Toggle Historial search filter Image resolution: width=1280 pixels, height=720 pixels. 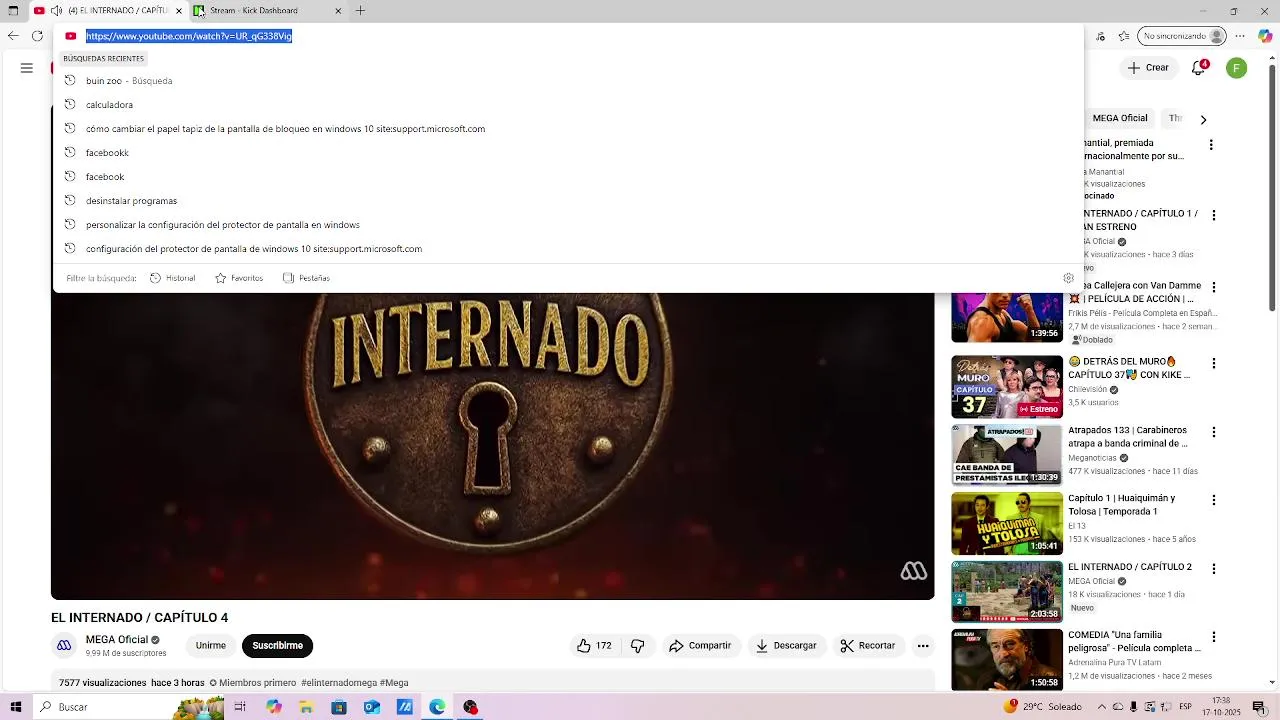[172, 278]
